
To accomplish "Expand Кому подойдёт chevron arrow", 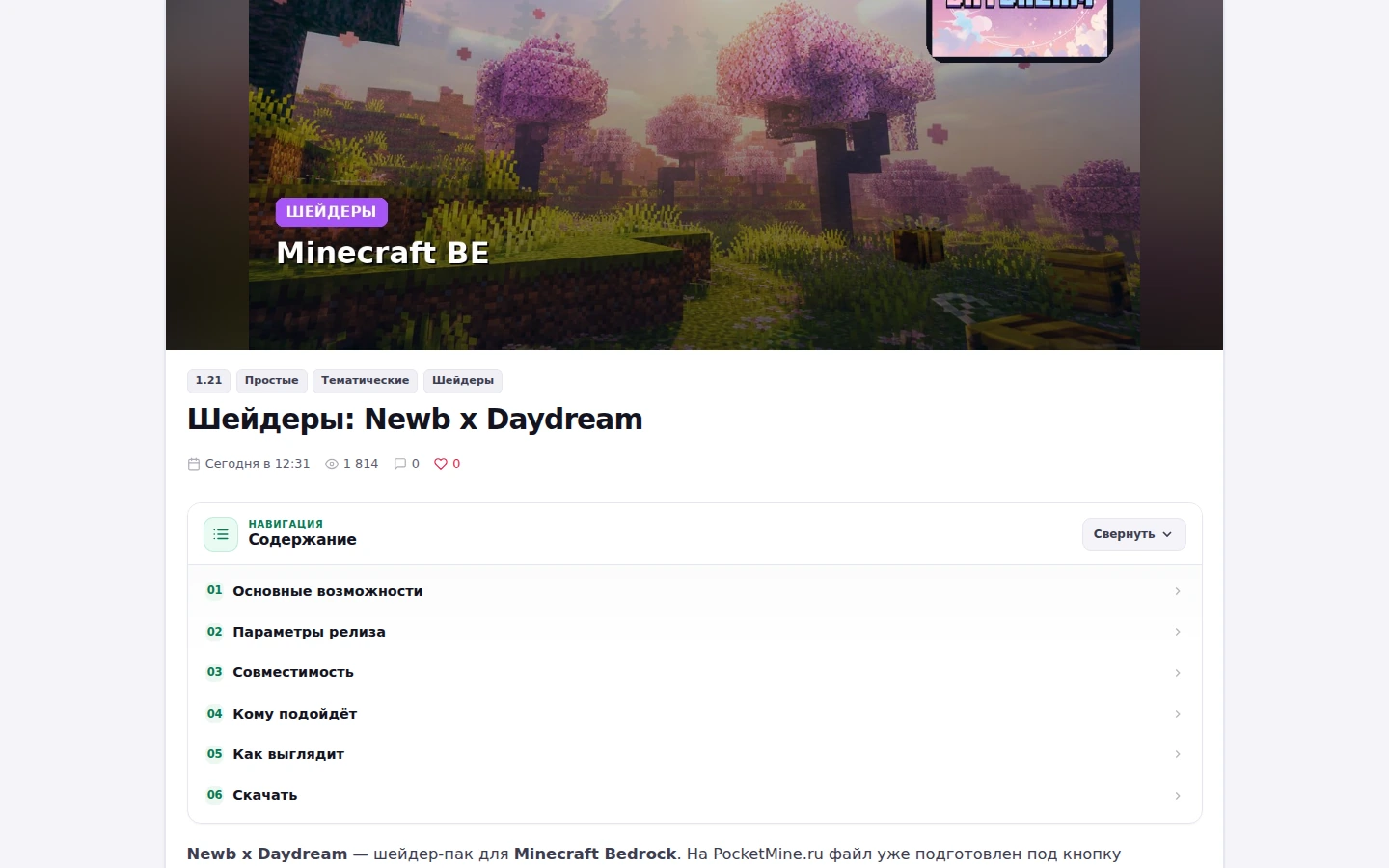I will click(1178, 714).
